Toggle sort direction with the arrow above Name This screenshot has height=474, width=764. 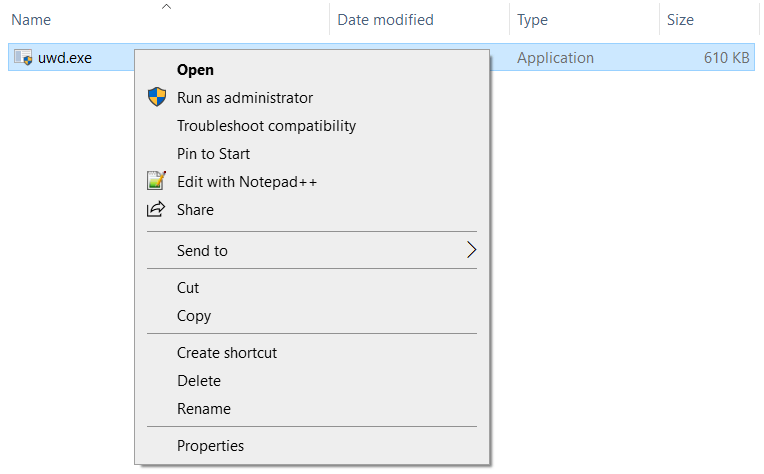pyautogui.click(x=166, y=6)
